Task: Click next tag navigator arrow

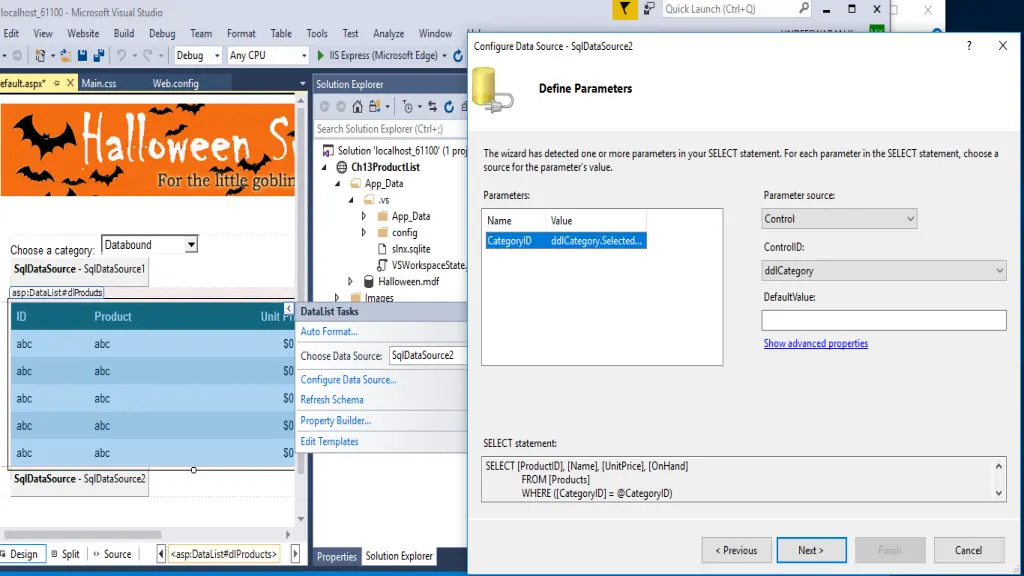Action: pyautogui.click(x=295, y=554)
